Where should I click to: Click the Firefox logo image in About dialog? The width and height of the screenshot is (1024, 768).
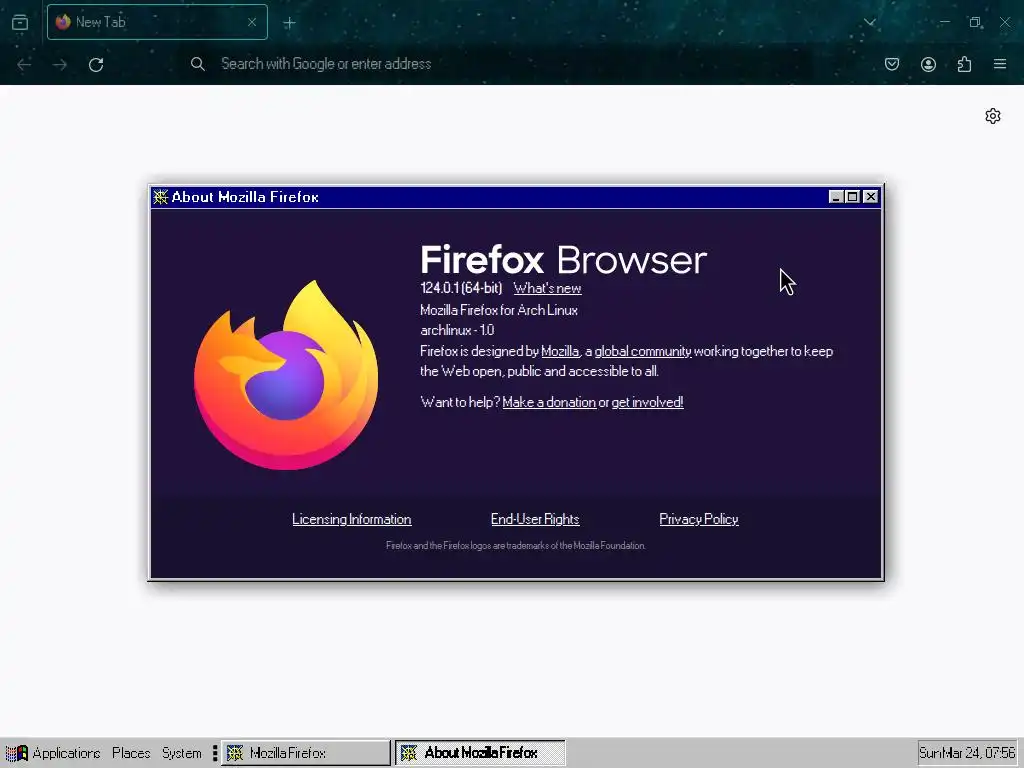(x=286, y=375)
